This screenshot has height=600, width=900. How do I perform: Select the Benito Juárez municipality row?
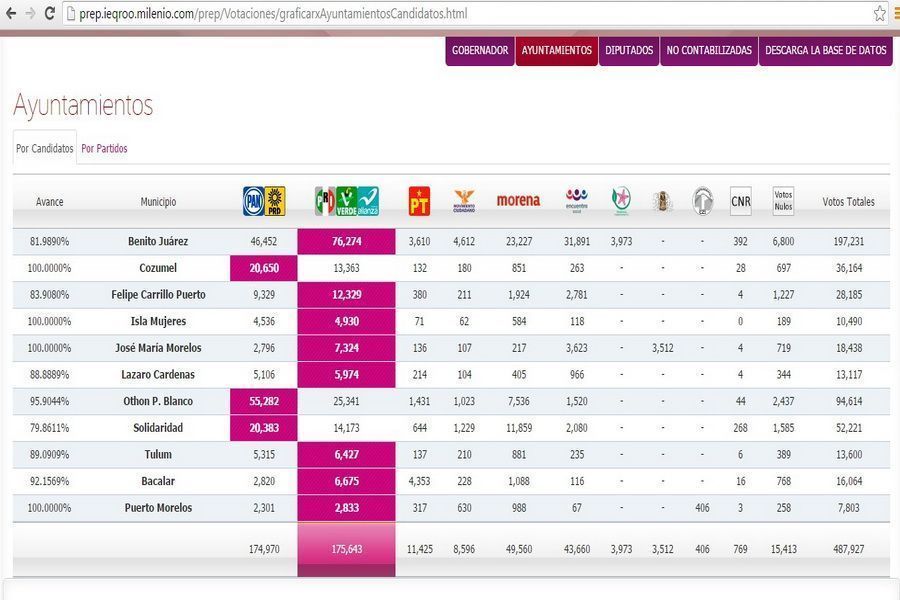click(451, 241)
